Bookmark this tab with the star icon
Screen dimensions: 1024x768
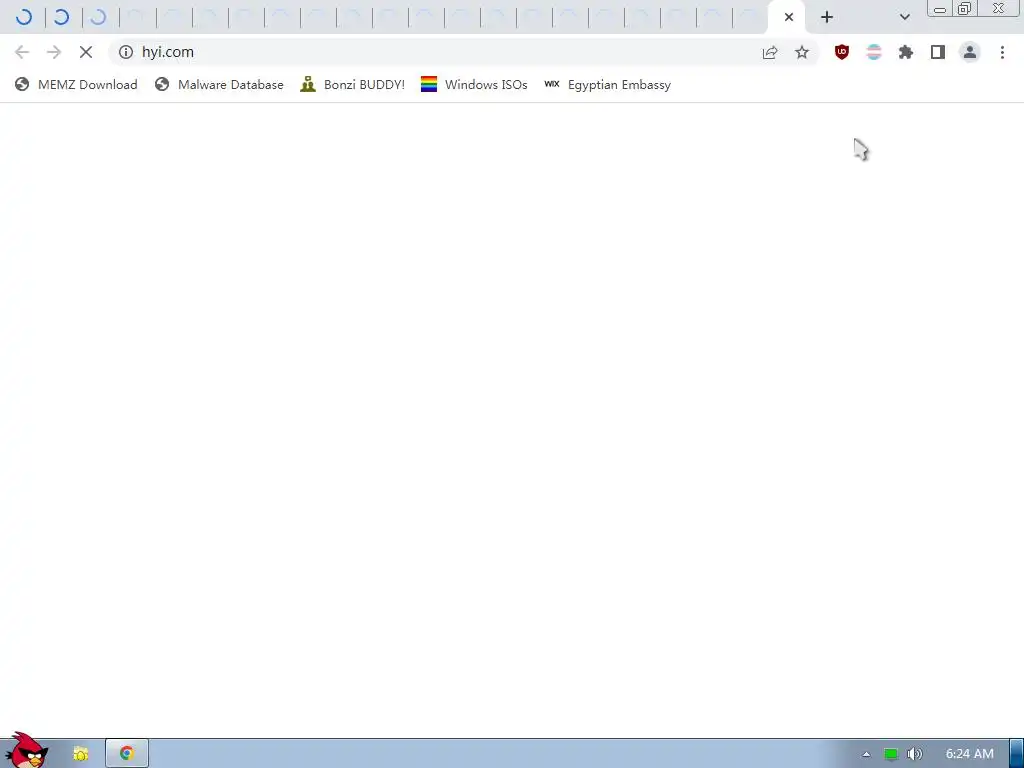click(x=802, y=52)
